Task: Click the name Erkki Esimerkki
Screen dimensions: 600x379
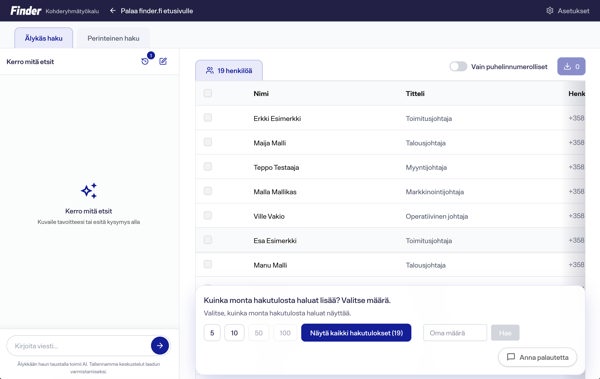Action: [277, 118]
